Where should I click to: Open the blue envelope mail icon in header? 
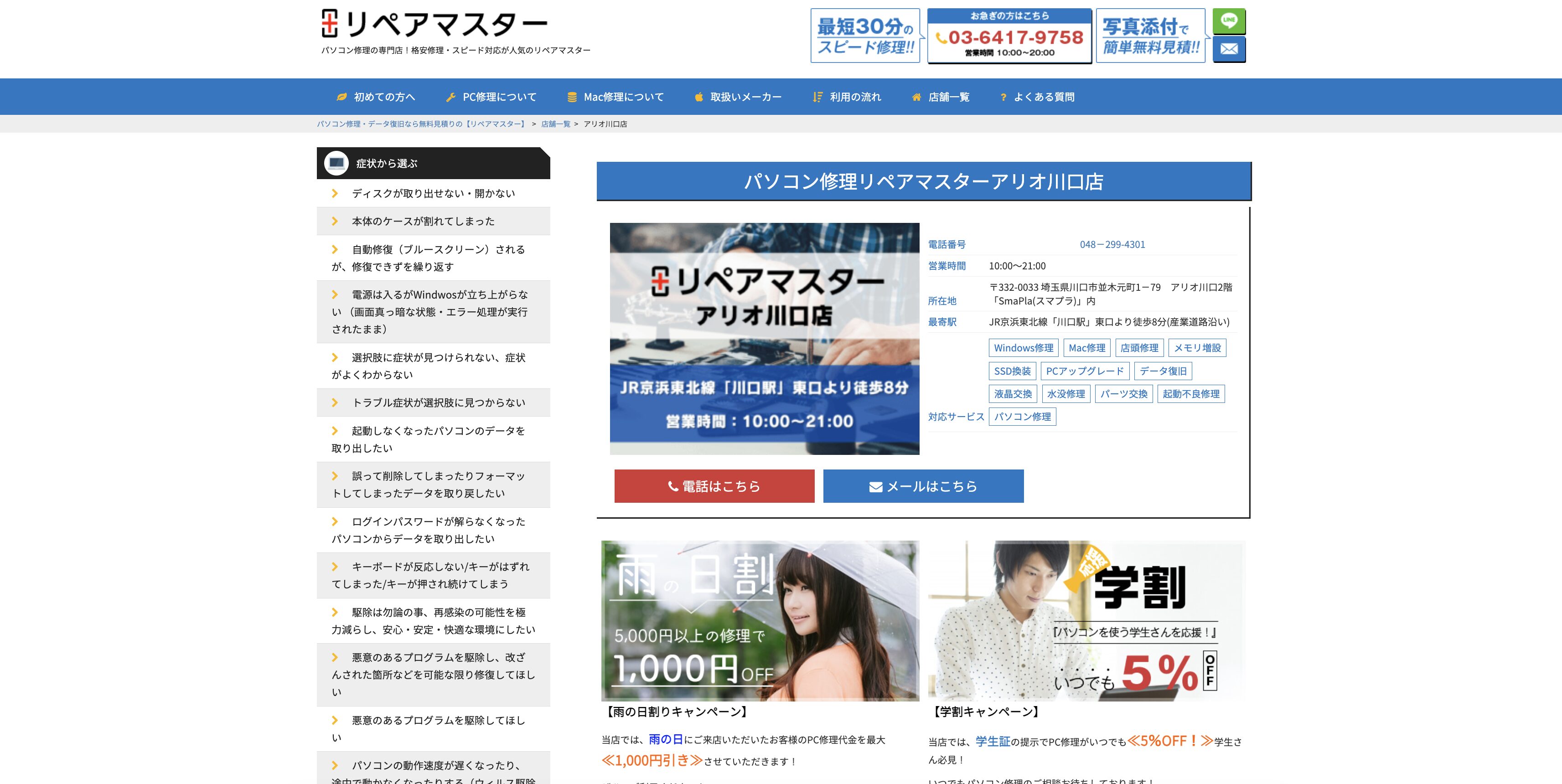pyautogui.click(x=1229, y=49)
